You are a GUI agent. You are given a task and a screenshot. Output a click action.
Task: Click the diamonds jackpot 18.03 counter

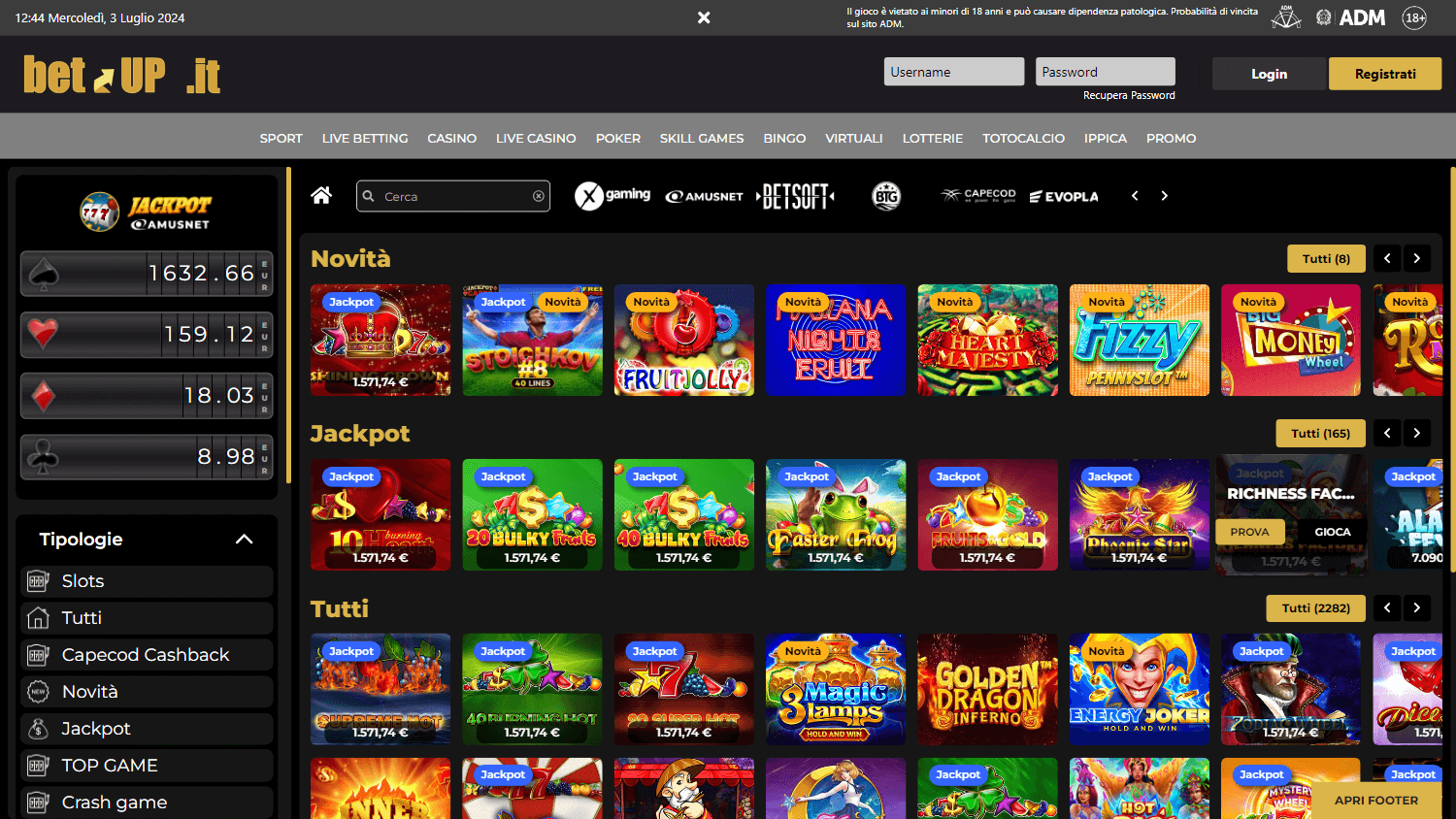pyautogui.click(x=147, y=396)
